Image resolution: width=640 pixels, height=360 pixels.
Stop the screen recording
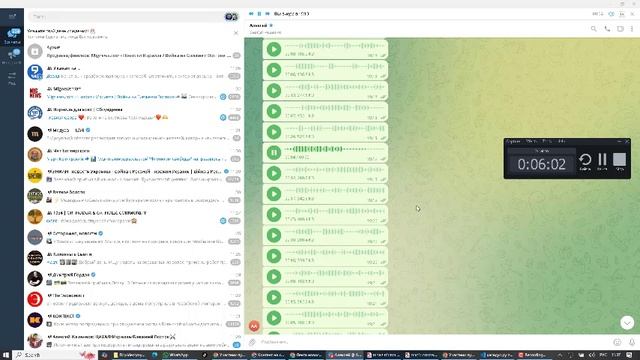[619, 162]
